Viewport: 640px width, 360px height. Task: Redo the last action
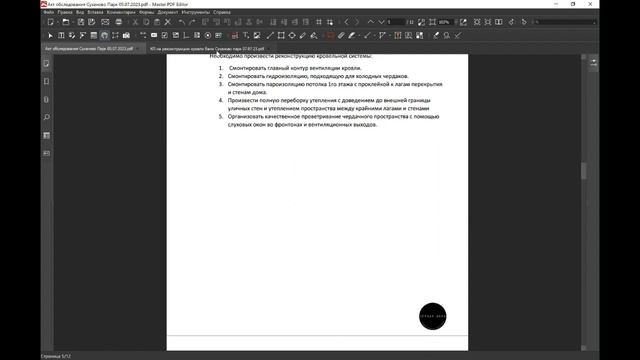pos(192,22)
